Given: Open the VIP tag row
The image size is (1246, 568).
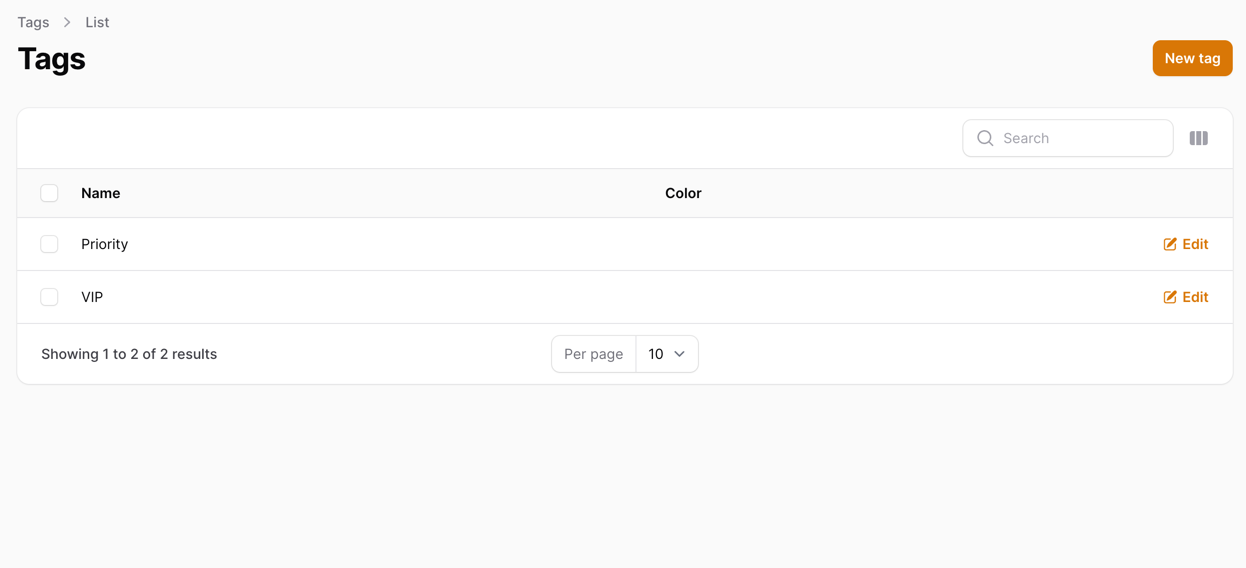Looking at the screenshot, I should [625, 297].
